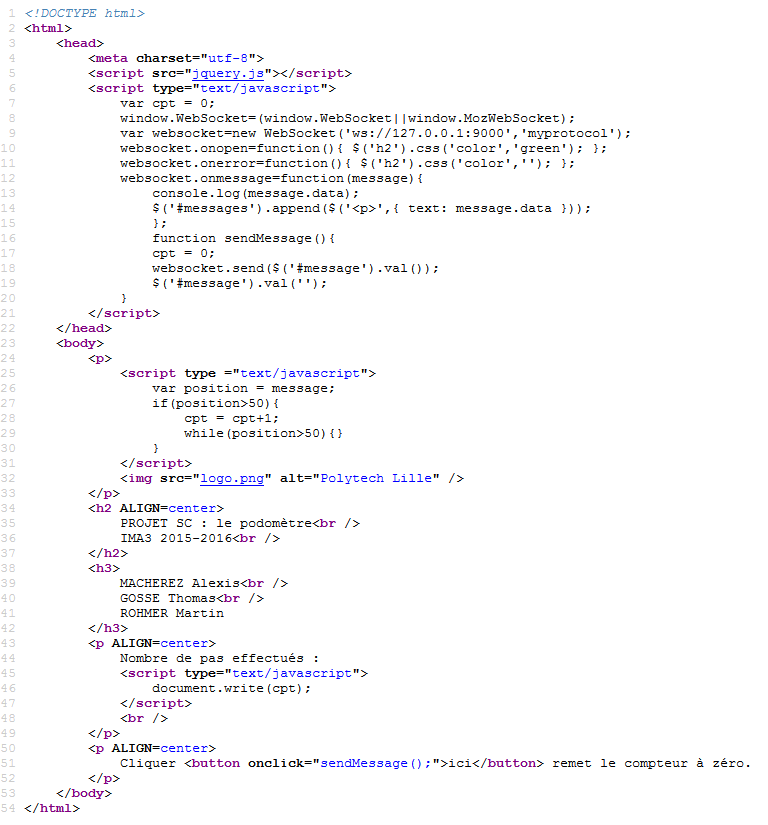
Task: Click line number 1 in the gutter
Action: (10, 13)
